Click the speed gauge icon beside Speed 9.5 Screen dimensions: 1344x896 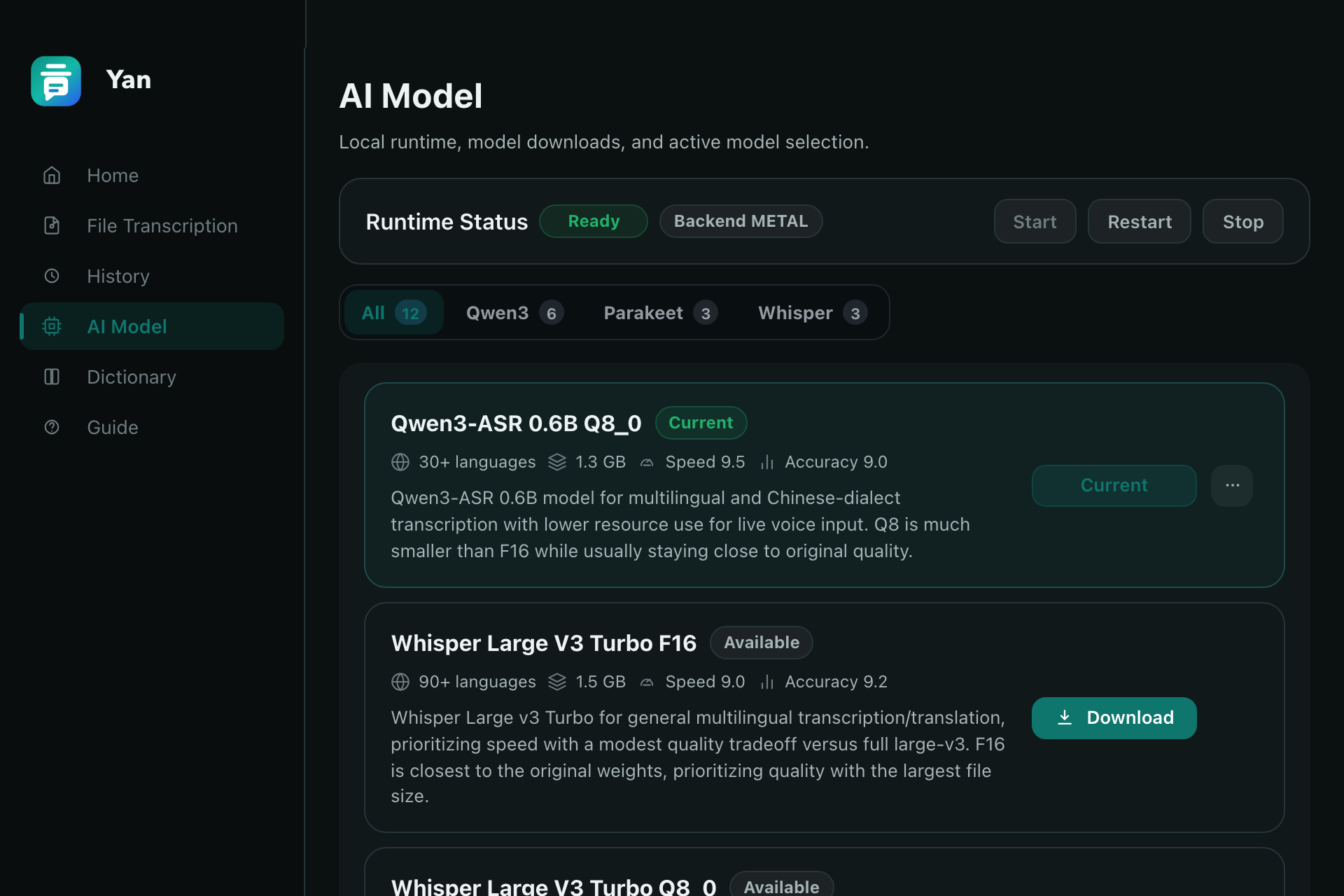pos(647,462)
